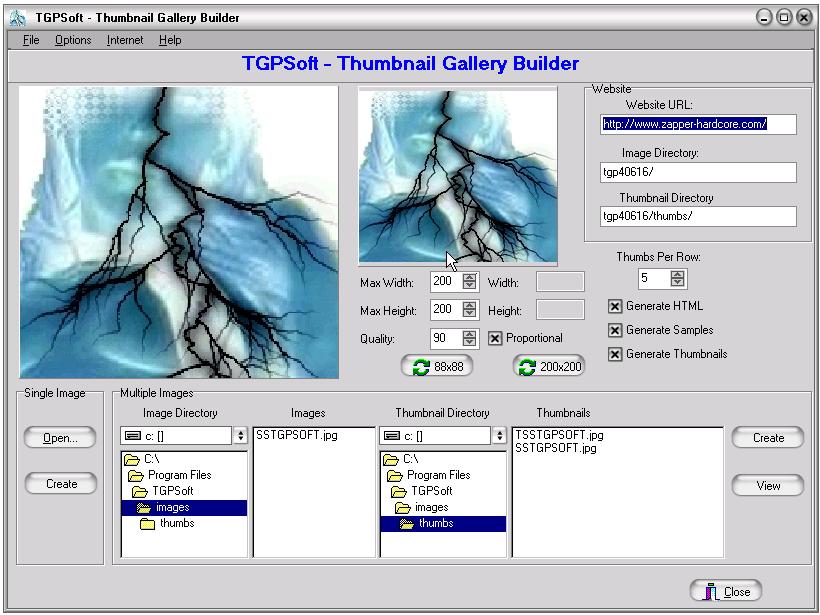Disable the Generate HTML checkbox
The image size is (820, 615).
click(x=615, y=306)
